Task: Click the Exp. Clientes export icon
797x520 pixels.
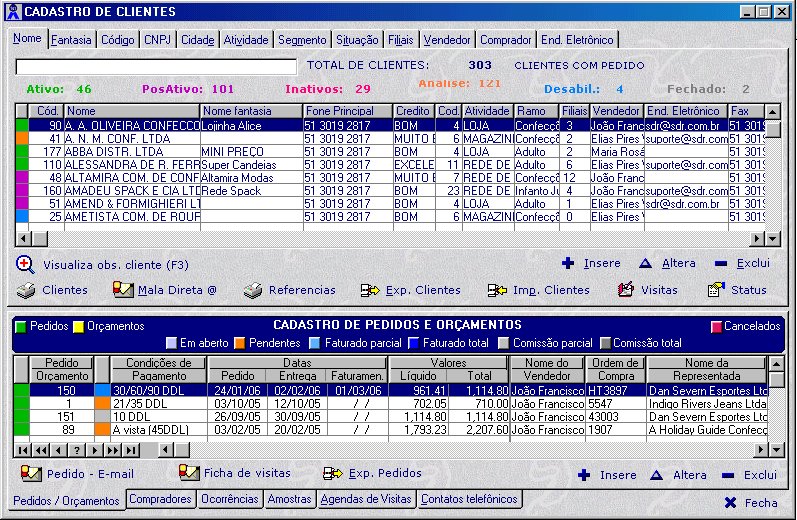Action: coord(370,290)
